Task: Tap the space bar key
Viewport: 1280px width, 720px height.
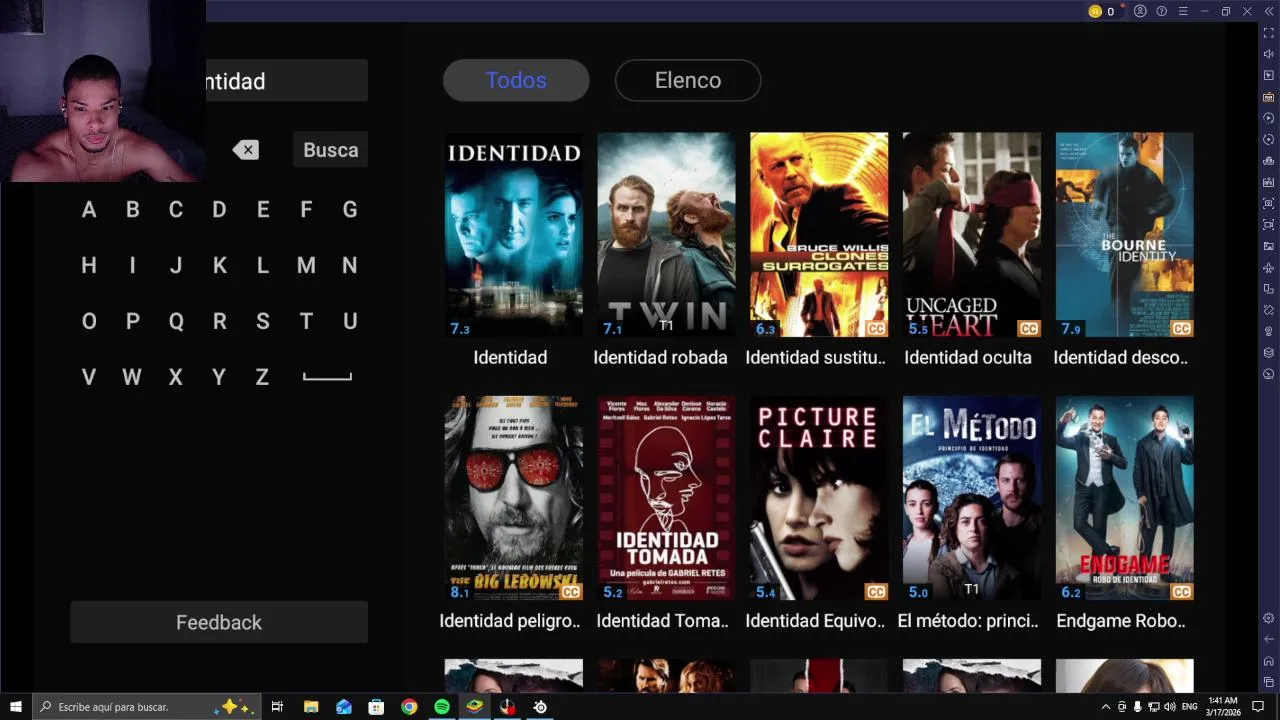Action: [327, 377]
